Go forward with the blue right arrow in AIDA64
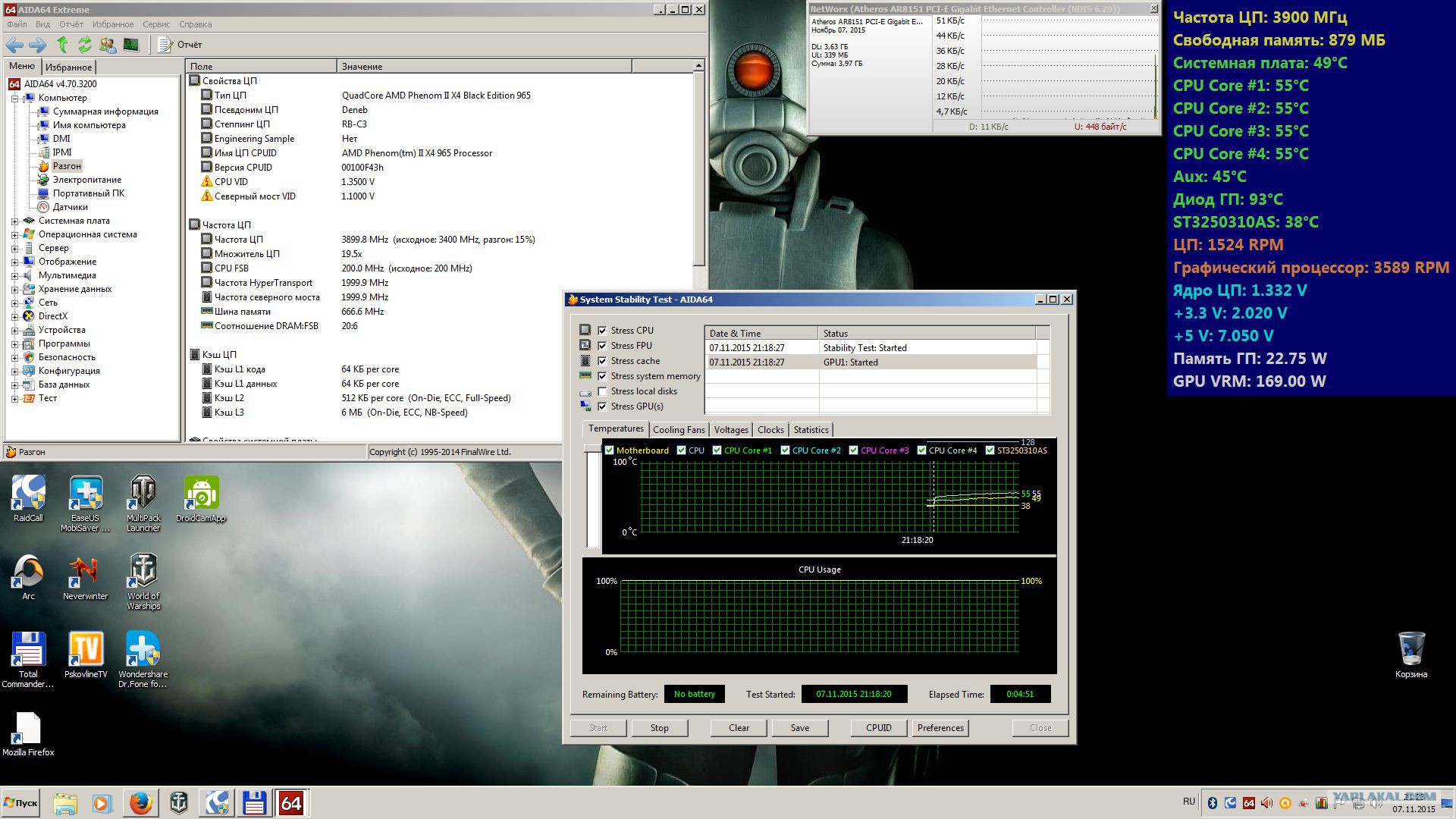 point(37,45)
